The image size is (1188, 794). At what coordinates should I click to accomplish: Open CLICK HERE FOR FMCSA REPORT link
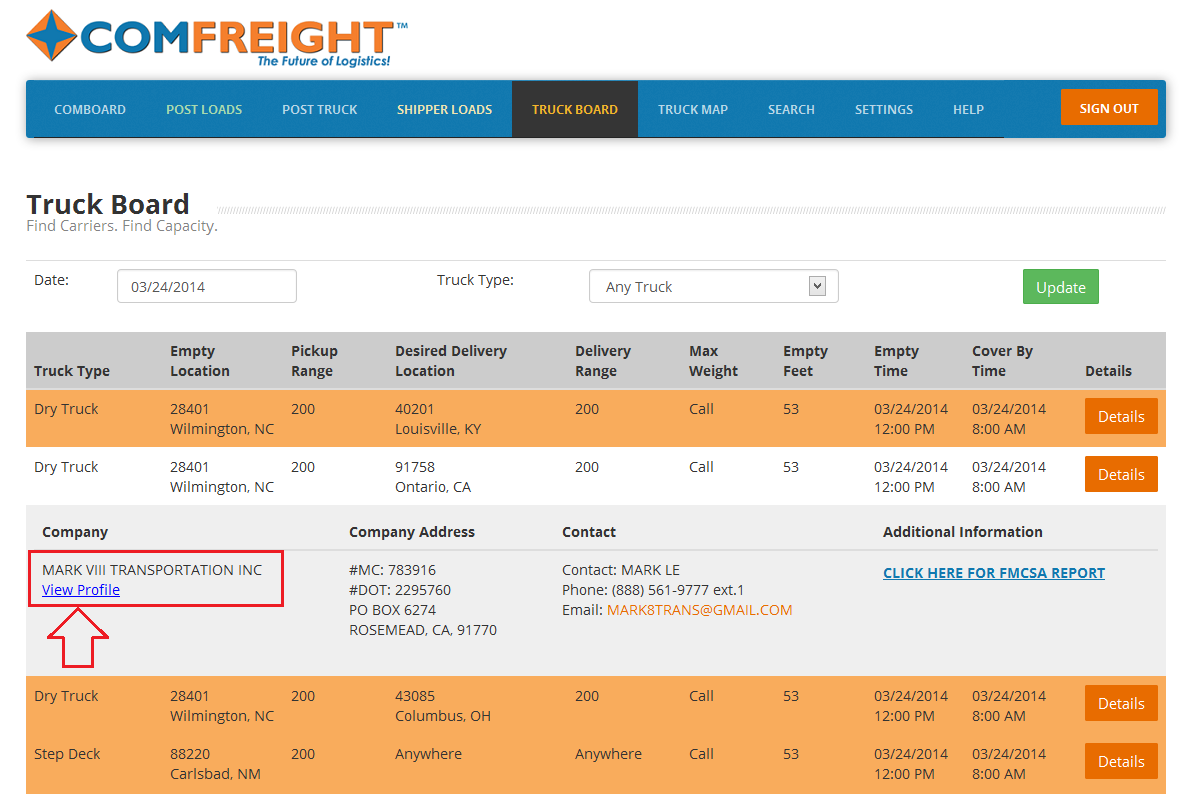(x=994, y=573)
